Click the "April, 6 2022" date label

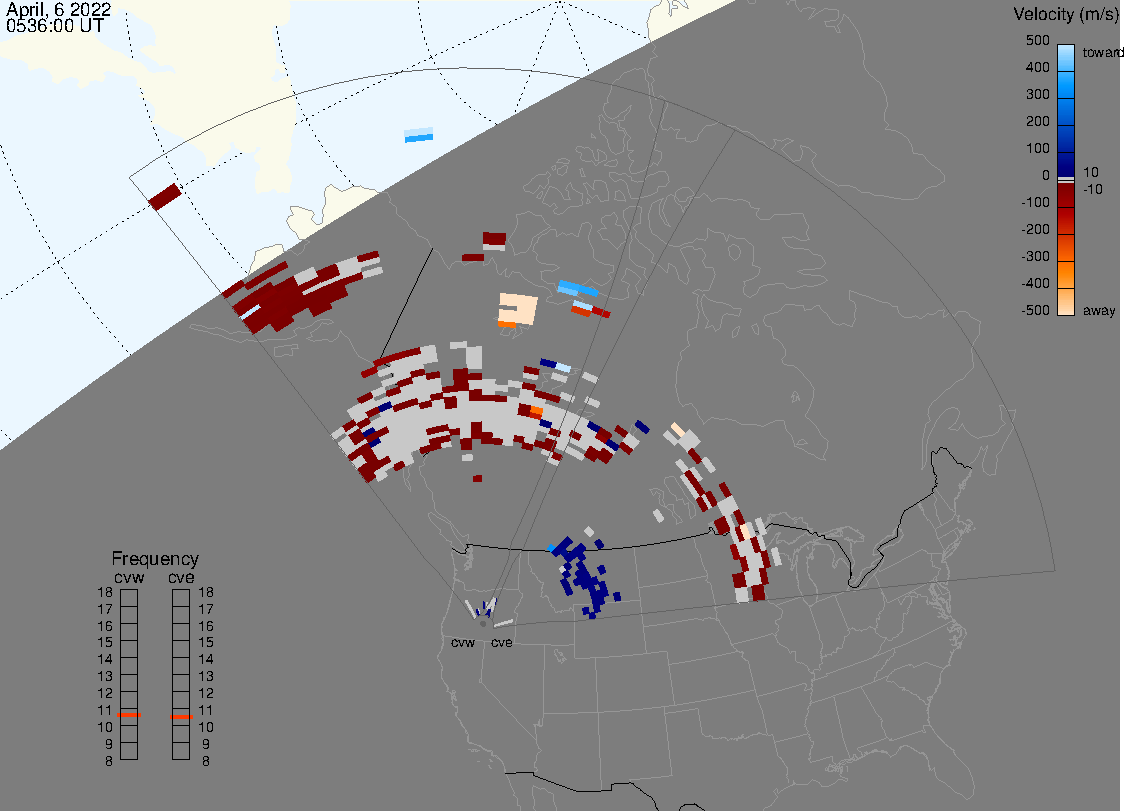click(x=59, y=12)
